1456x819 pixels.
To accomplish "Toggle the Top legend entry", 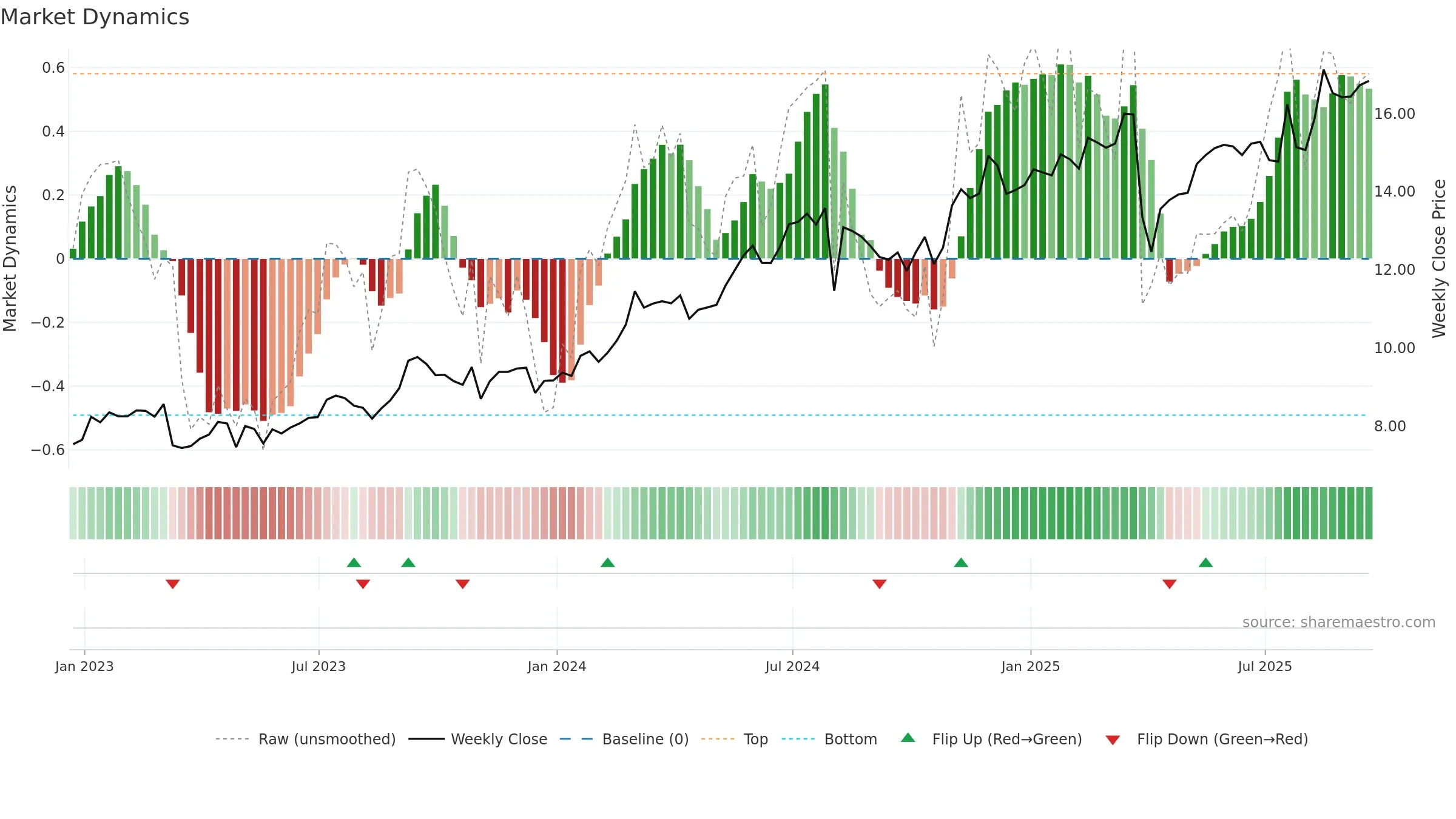I will click(x=735, y=739).
